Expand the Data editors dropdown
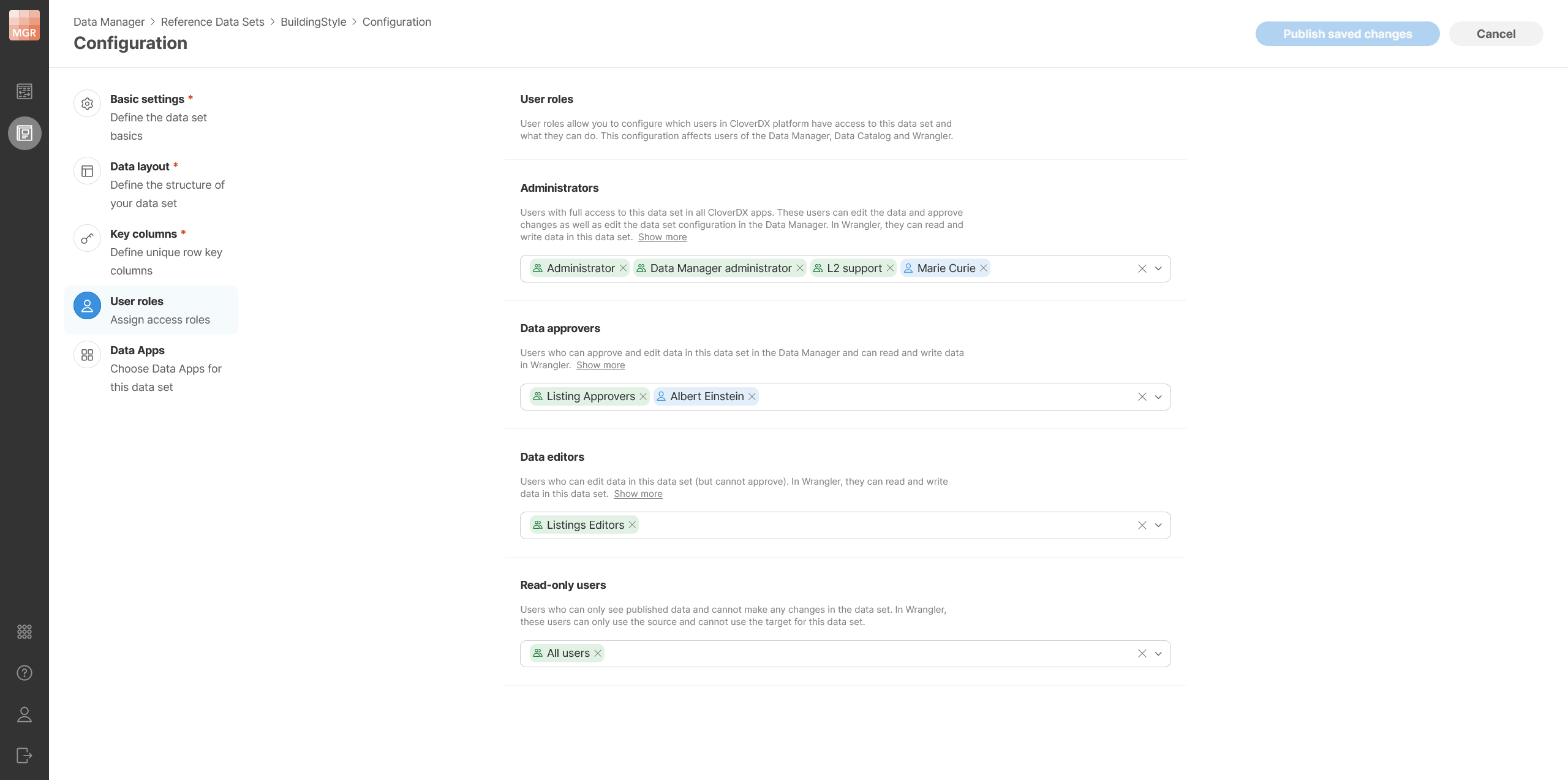Screen dimensions: 1568x780 click(x=1158, y=525)
